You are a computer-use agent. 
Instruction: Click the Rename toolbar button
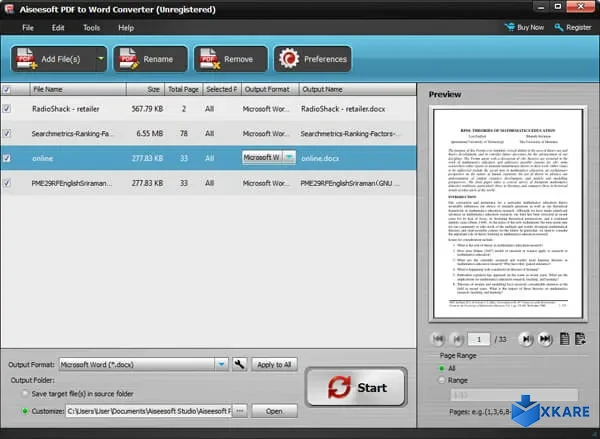click(x=150, y=59)
